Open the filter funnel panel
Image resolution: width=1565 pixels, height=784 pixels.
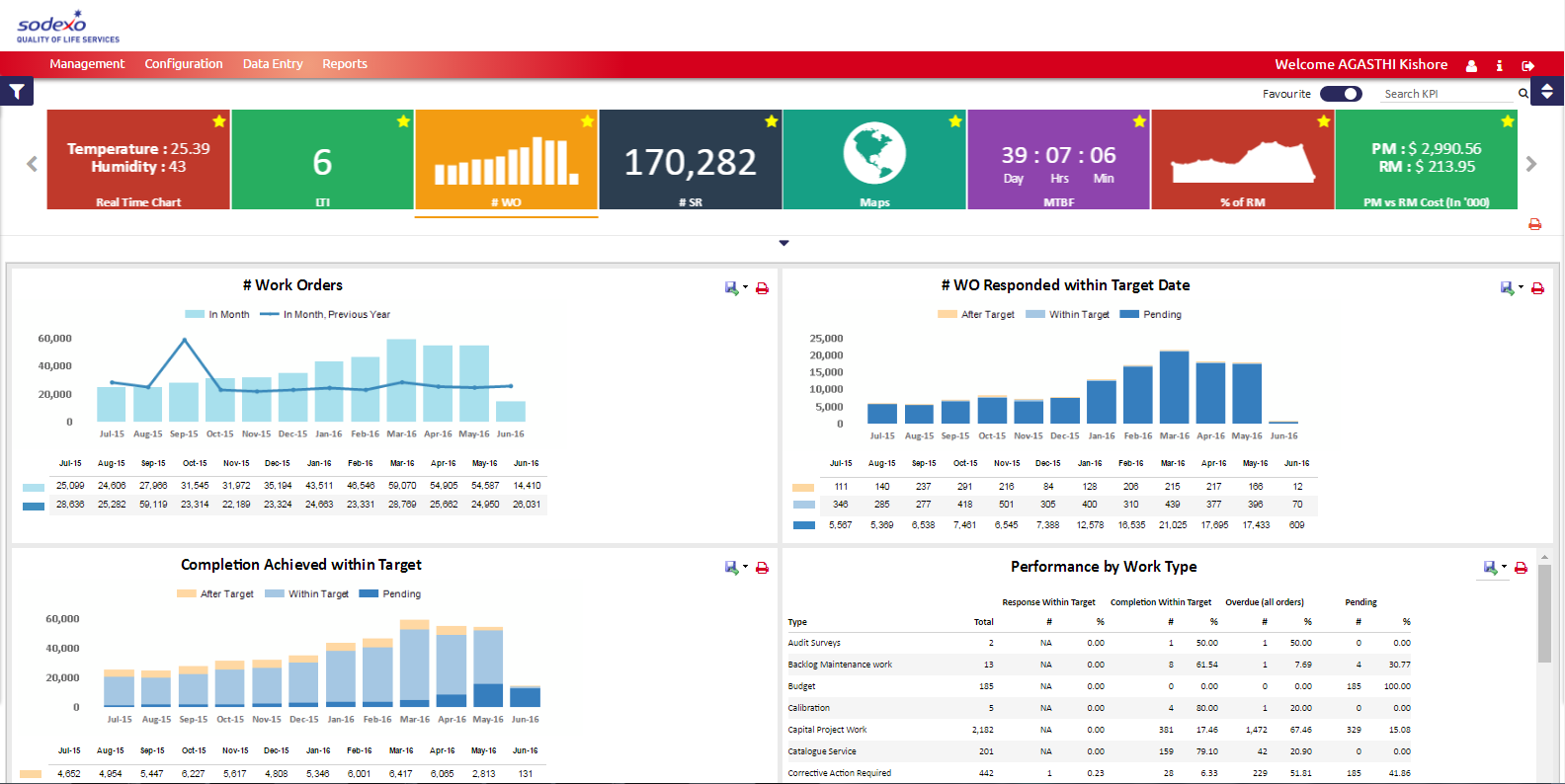click(x=17, y=92)
